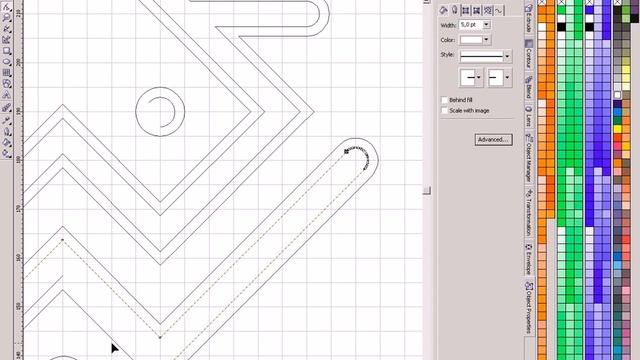Click no-color X on rightmost palette

617,2
